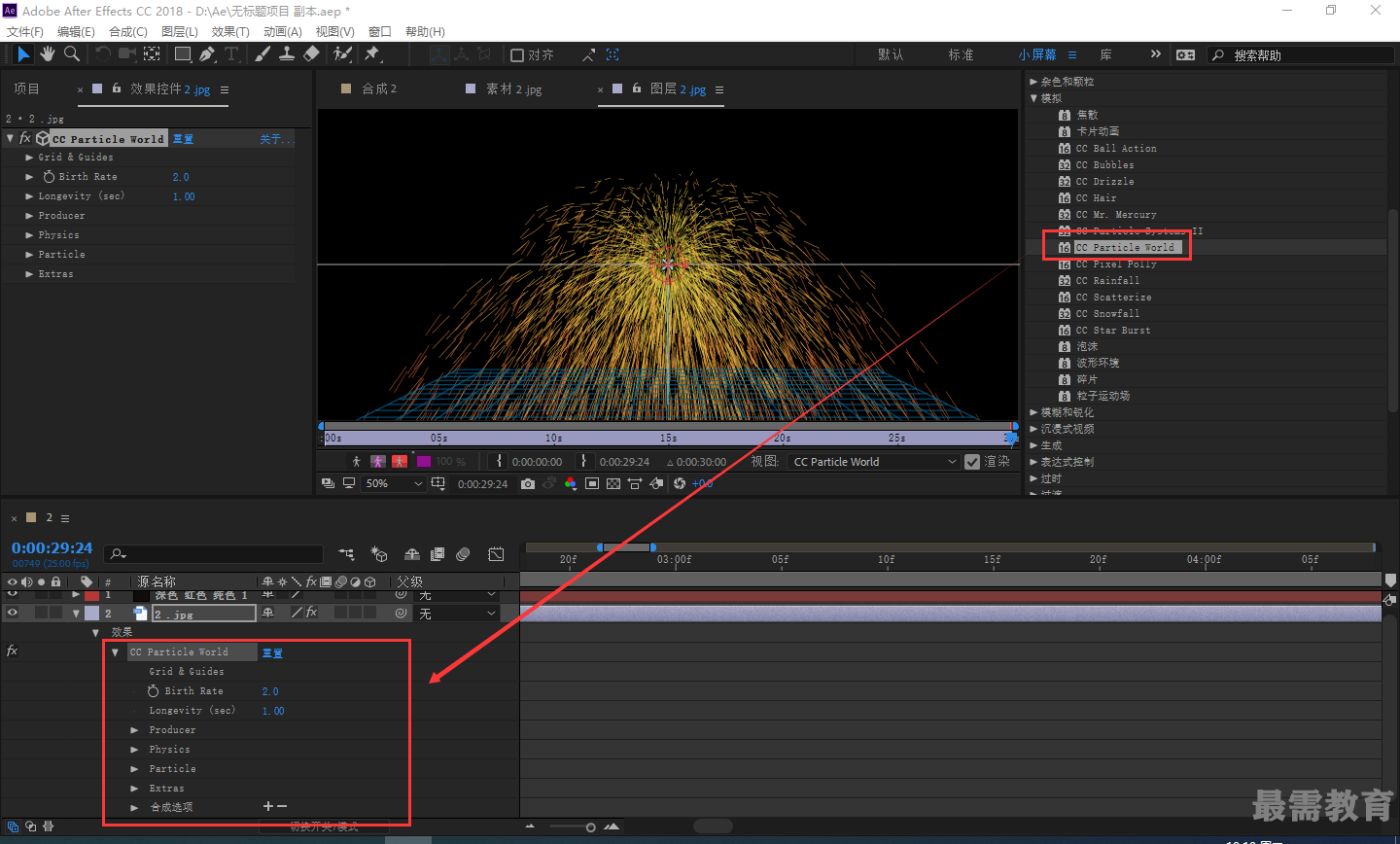Screen dimensions: 1400x844
Task: Switch to the 项目 panel tab
Action: pyautogui.click(x=26, y=88)
